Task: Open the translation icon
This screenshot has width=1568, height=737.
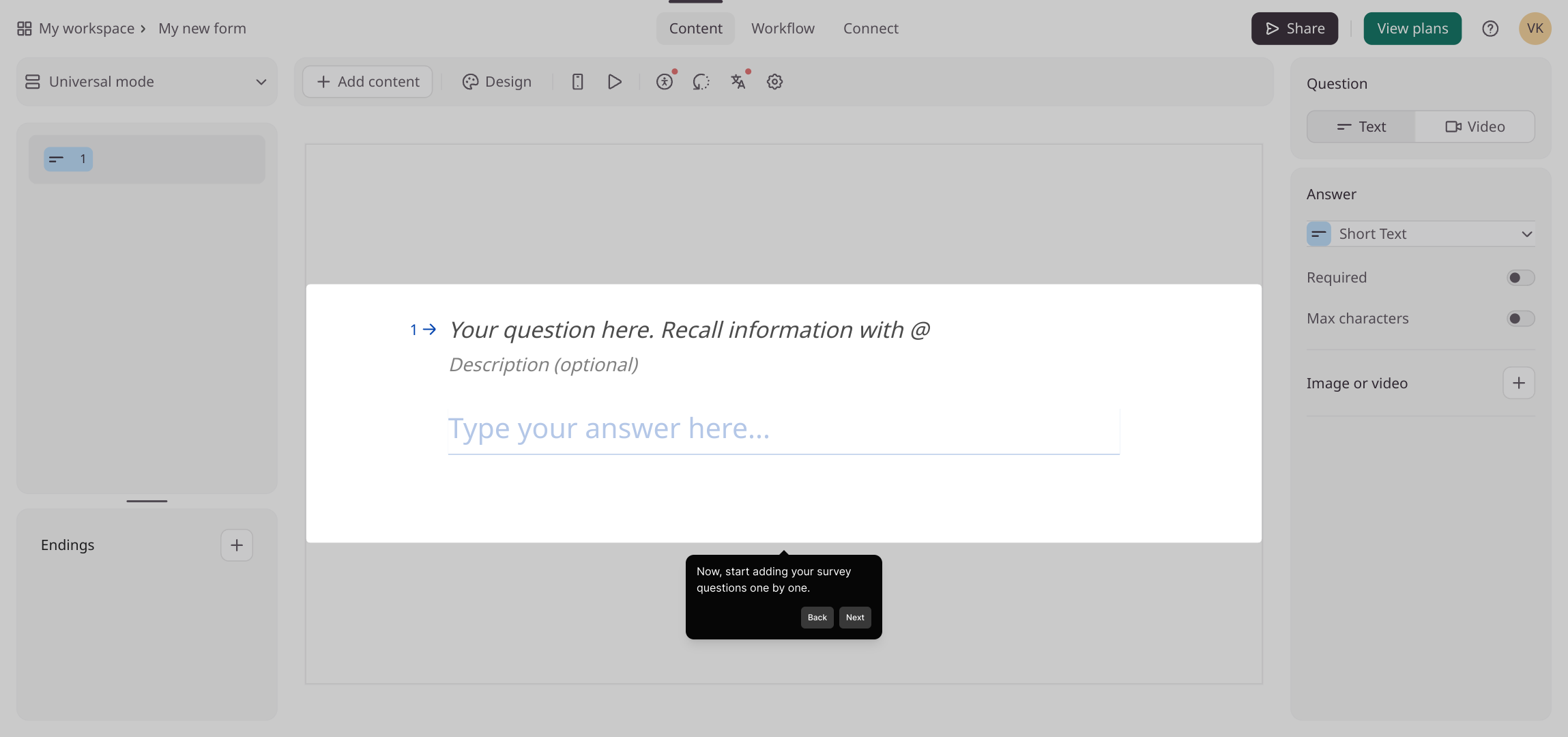Action: [738, 82]
